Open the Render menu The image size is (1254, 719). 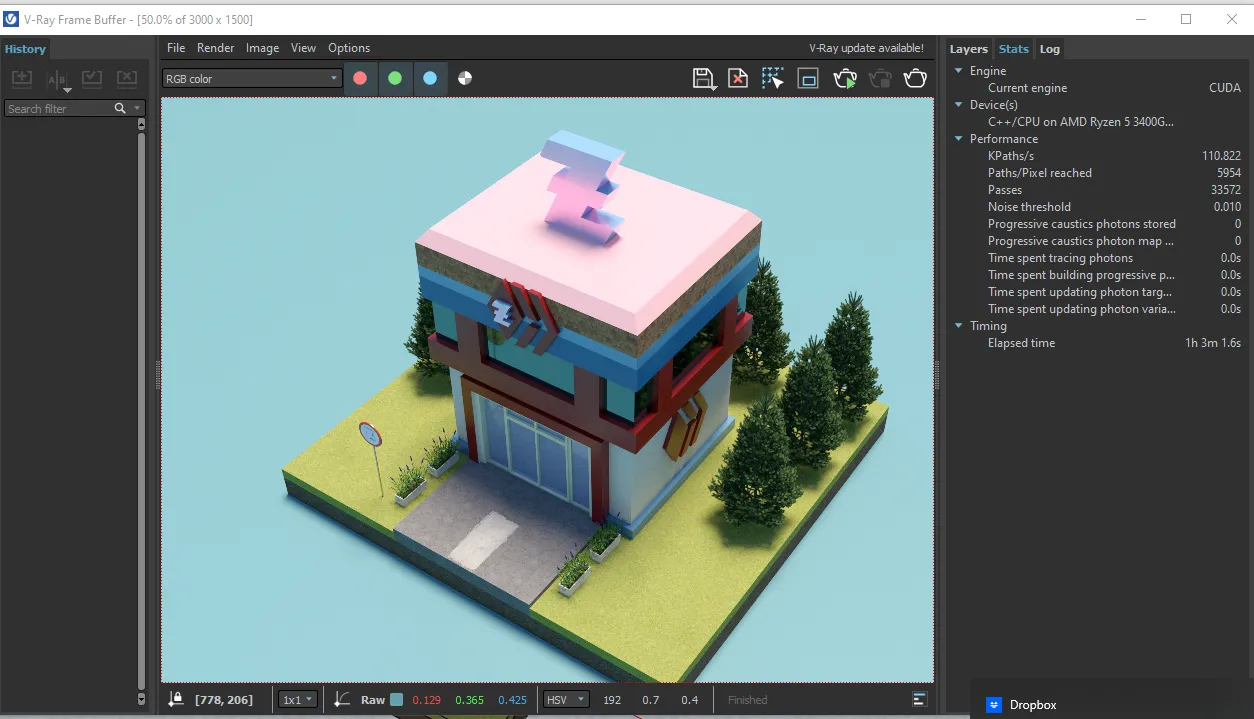215,48
